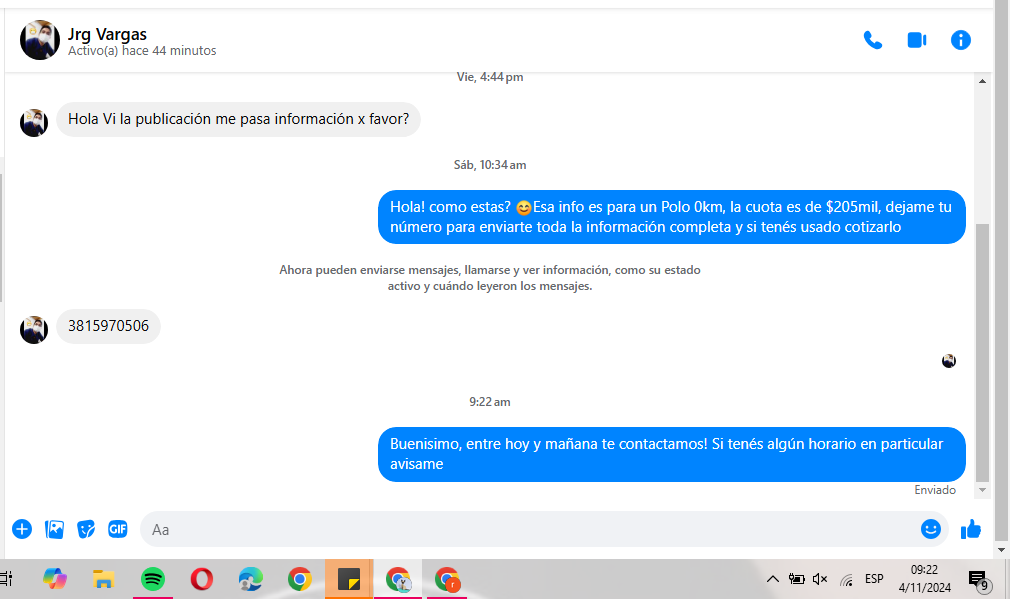Viewport: 1010px width, 599px height.
Task: Check battery status in system tray
Action: point(796,579)
